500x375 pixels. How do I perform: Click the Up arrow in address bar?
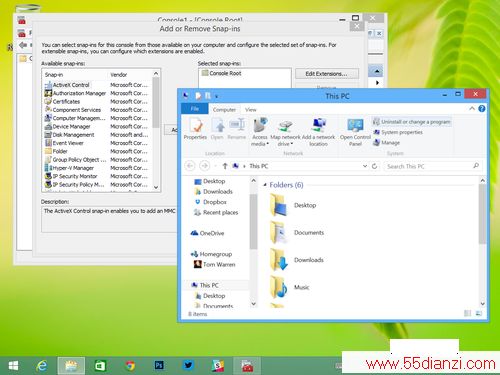coord(225,166)
